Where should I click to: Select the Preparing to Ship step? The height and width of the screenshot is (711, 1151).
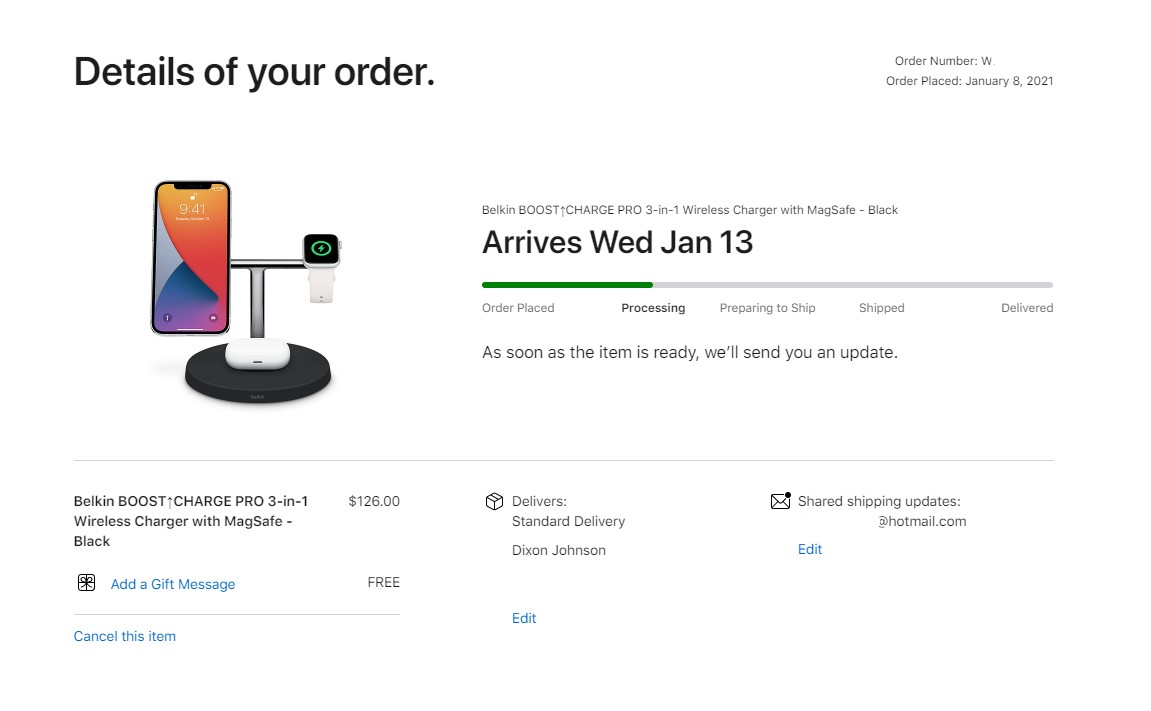(767, 308)
